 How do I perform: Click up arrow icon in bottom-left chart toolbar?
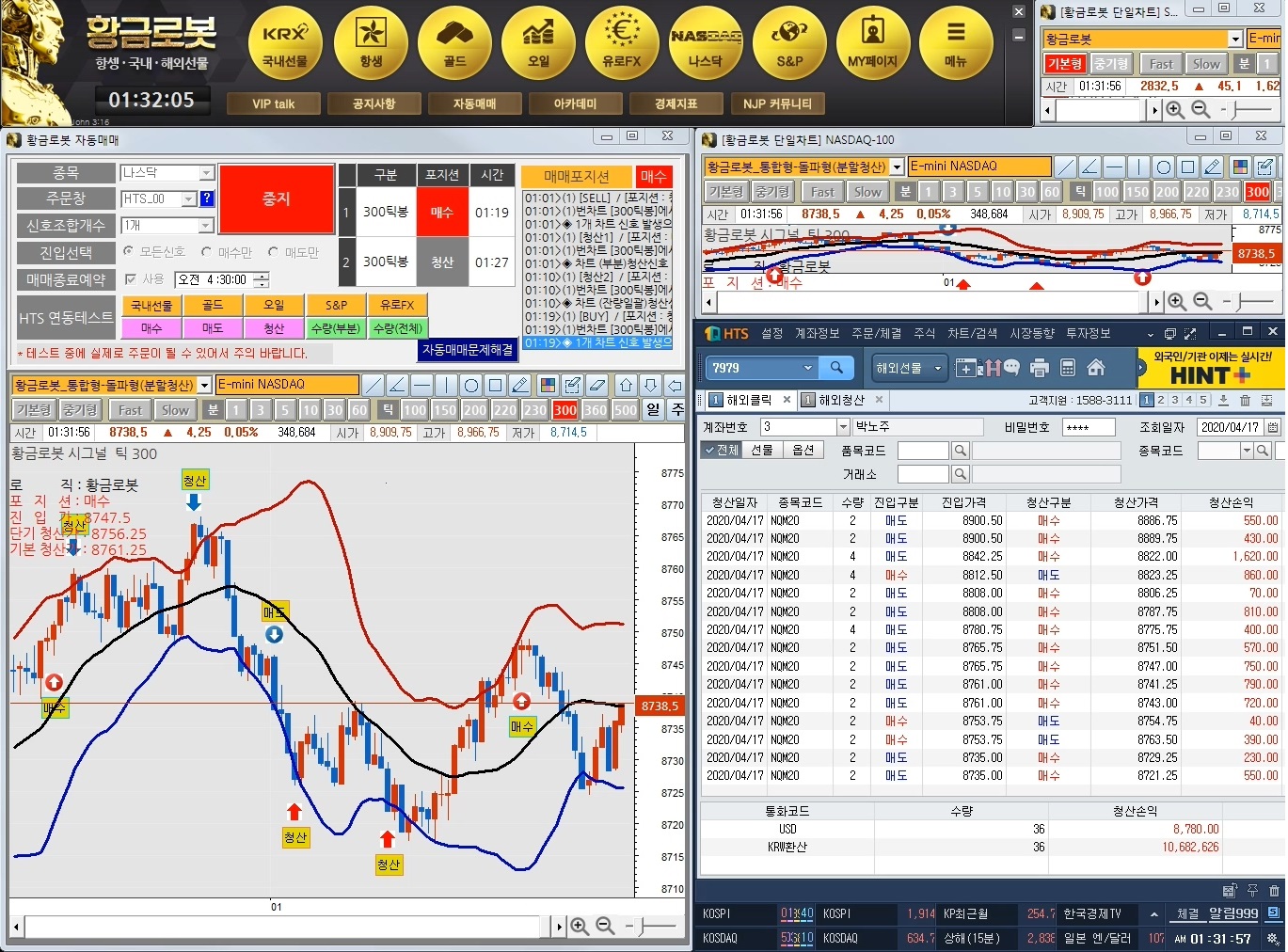[627, 385]
